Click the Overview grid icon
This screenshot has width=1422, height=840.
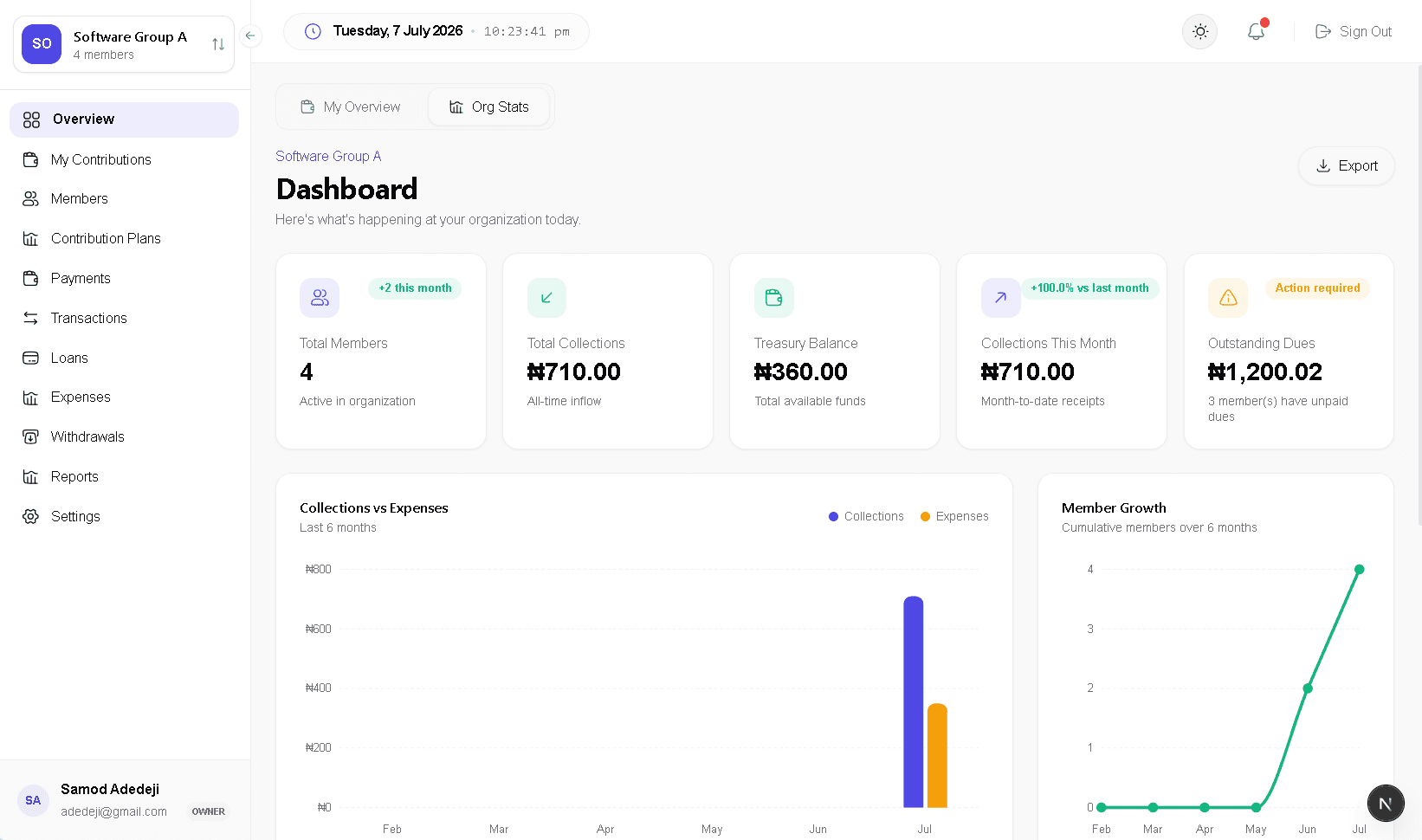pyautogui.click(x=31, y=120)
